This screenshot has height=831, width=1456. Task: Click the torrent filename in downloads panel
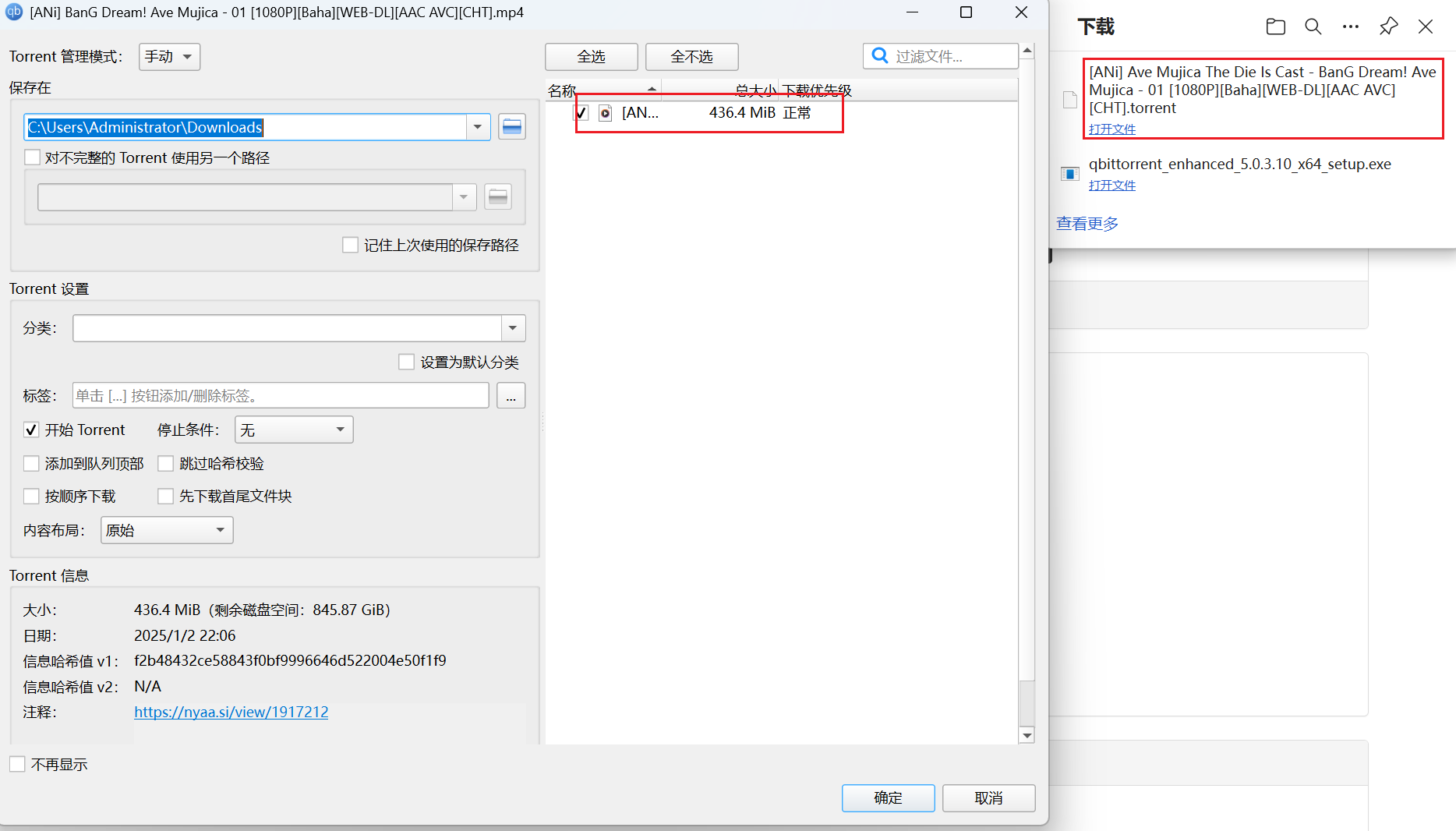(x=1263, y=90)
